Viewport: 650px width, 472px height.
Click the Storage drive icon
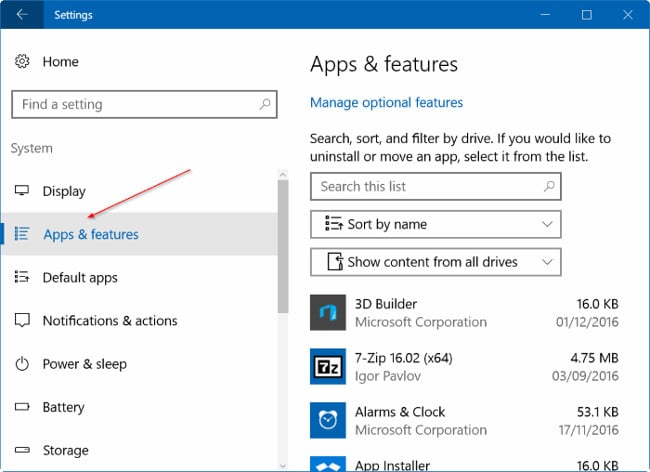pos(22,450)
